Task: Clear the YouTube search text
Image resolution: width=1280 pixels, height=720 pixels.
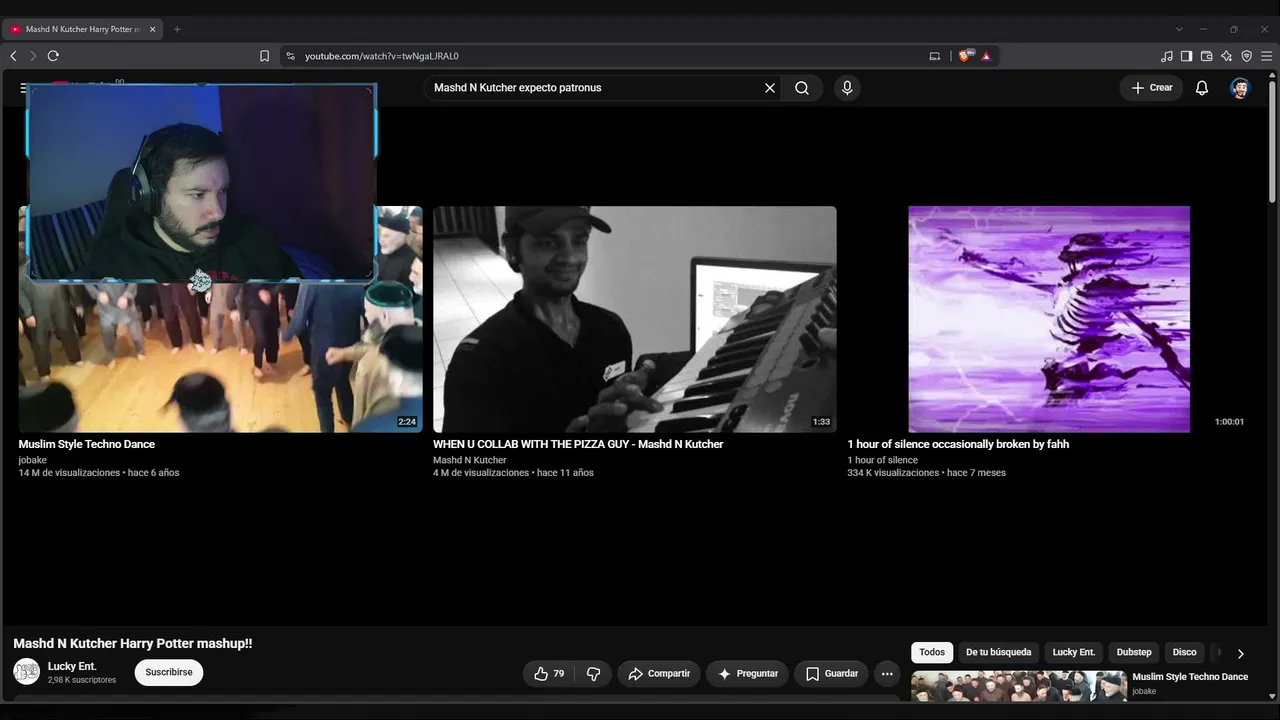Action: [x=770, y=88]
